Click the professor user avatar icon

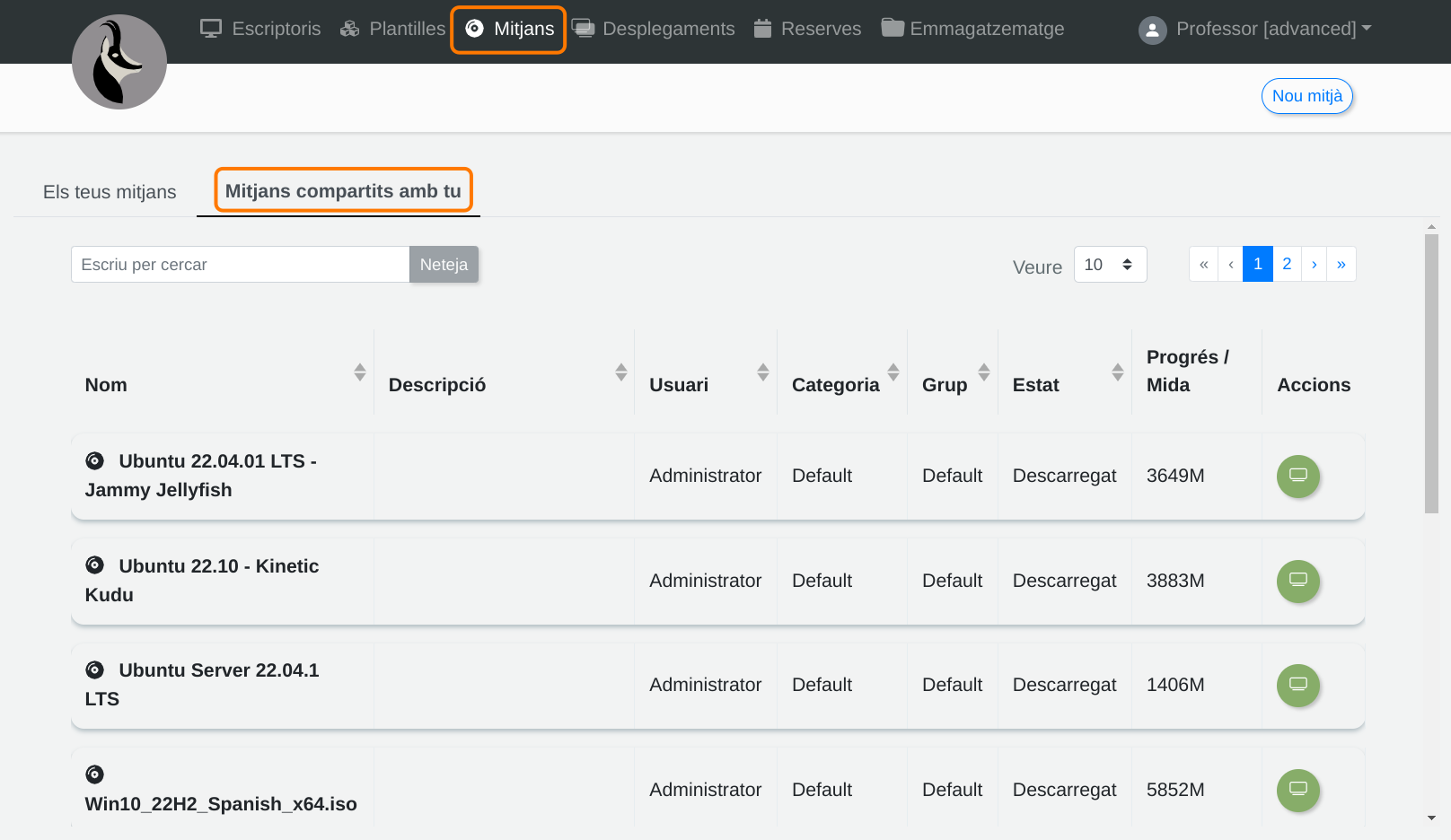point(1152,30)
